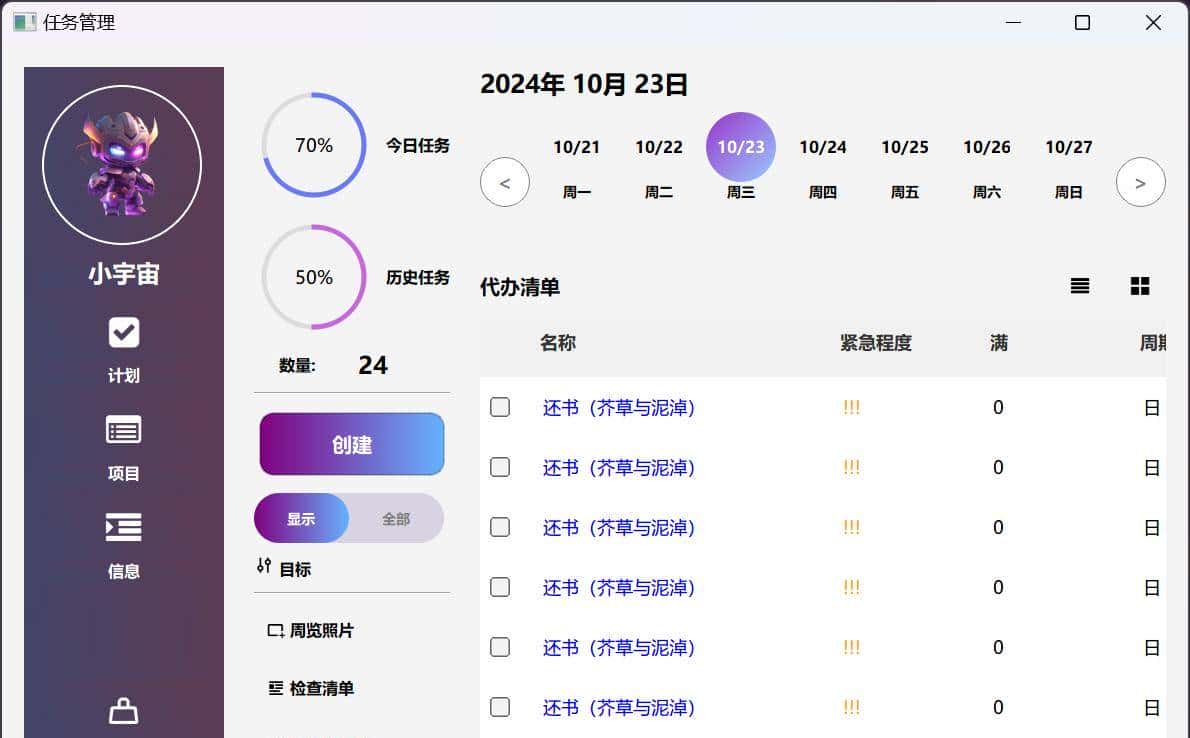Tick the checkbox of the third todo row
Image resolution: width=1190 pixels, height=738 pixels.
point(499,527)
